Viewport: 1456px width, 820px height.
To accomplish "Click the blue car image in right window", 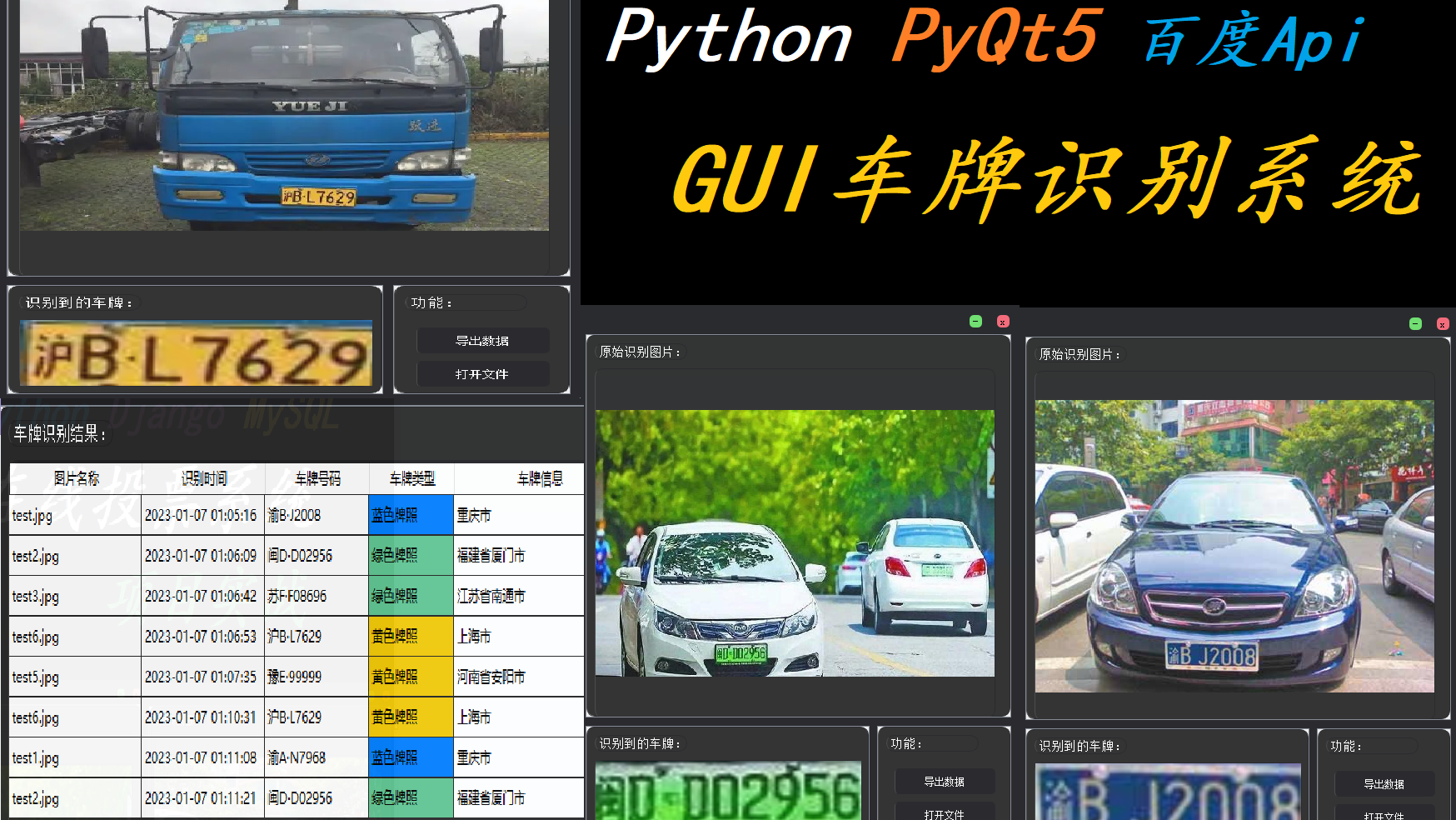I will click(1234, 546).
